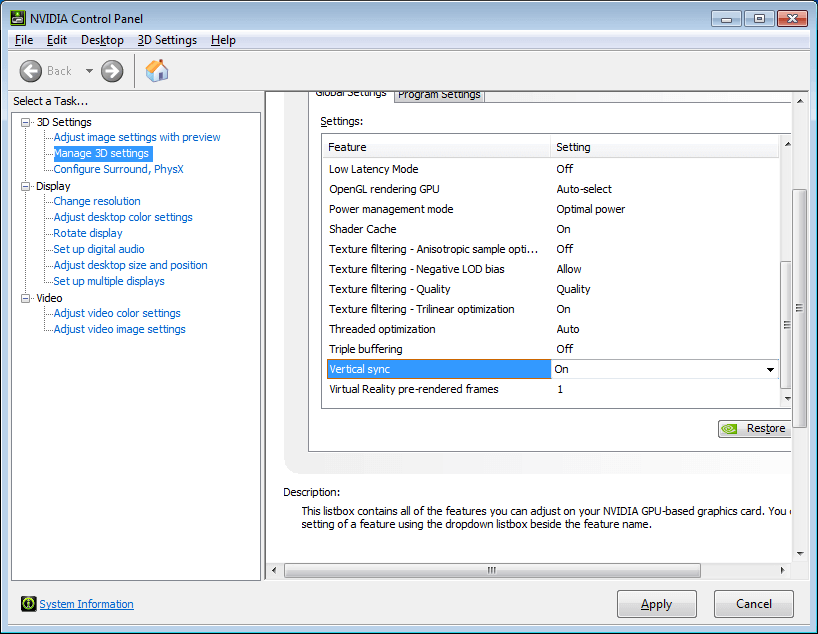Viewport: 818px width, 634px height.
Task: Open Adjust video color settings
Action: tap(117, 313)
